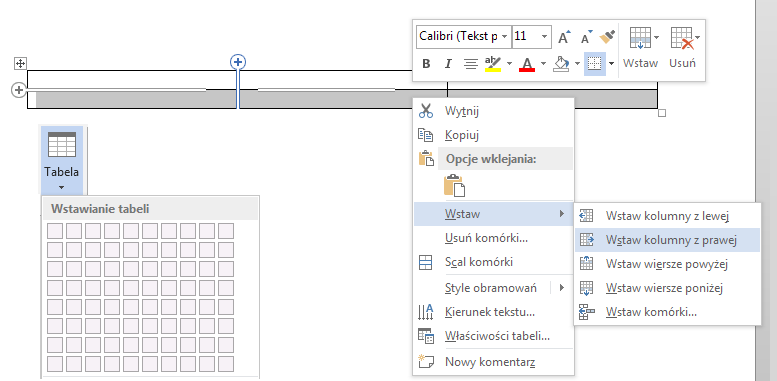The width and height of the screenshot is (777, 381).
Task: Toggle Bold in the mini toolbar
Action: coord(426,63)
